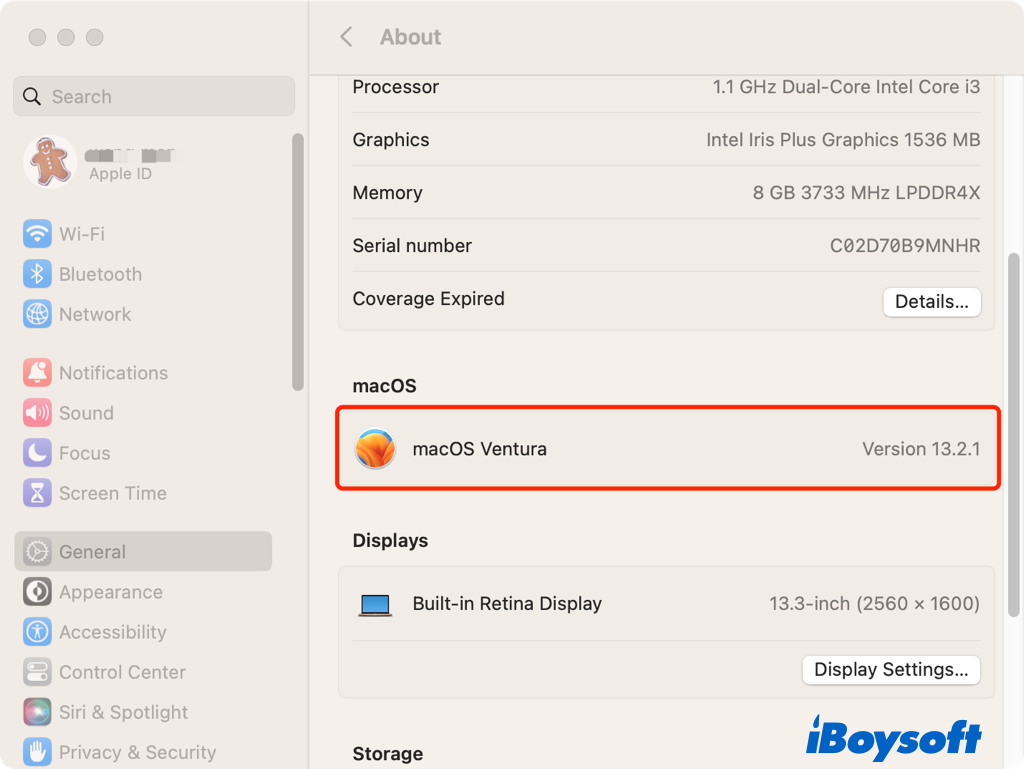Click the Notifications bell icon
The image size is (1024, 769).
click(x=37, y=373)
